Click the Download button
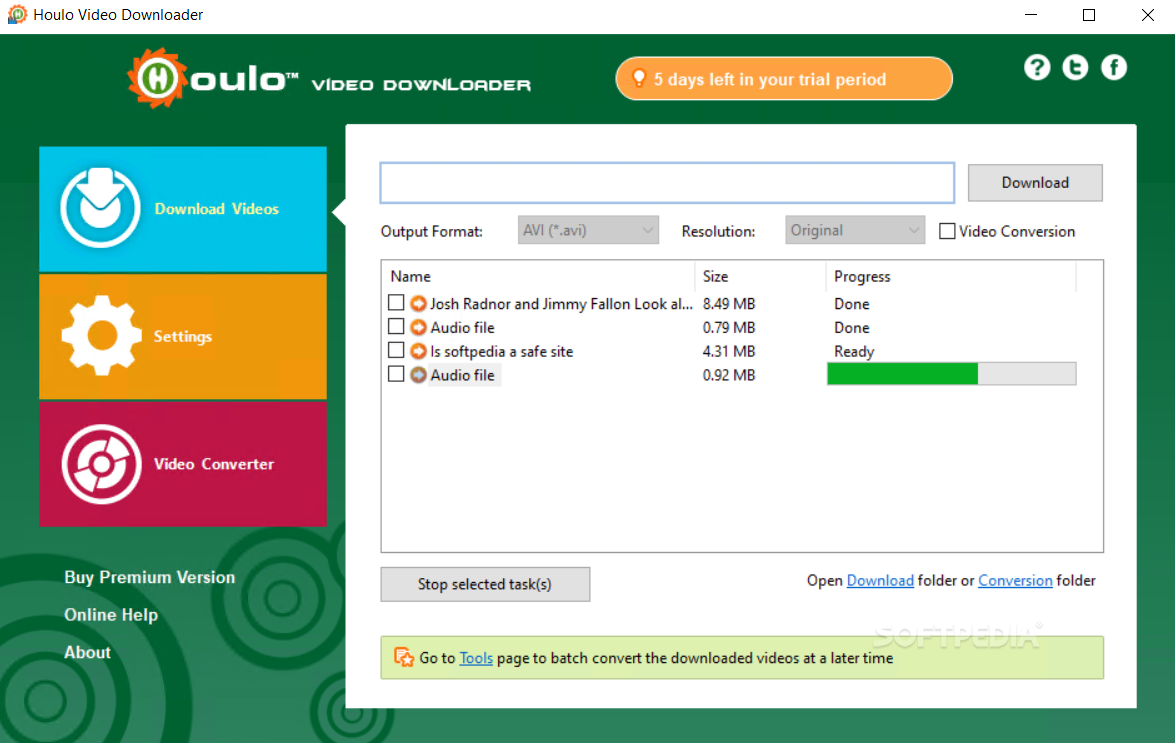 (1035, 183)
